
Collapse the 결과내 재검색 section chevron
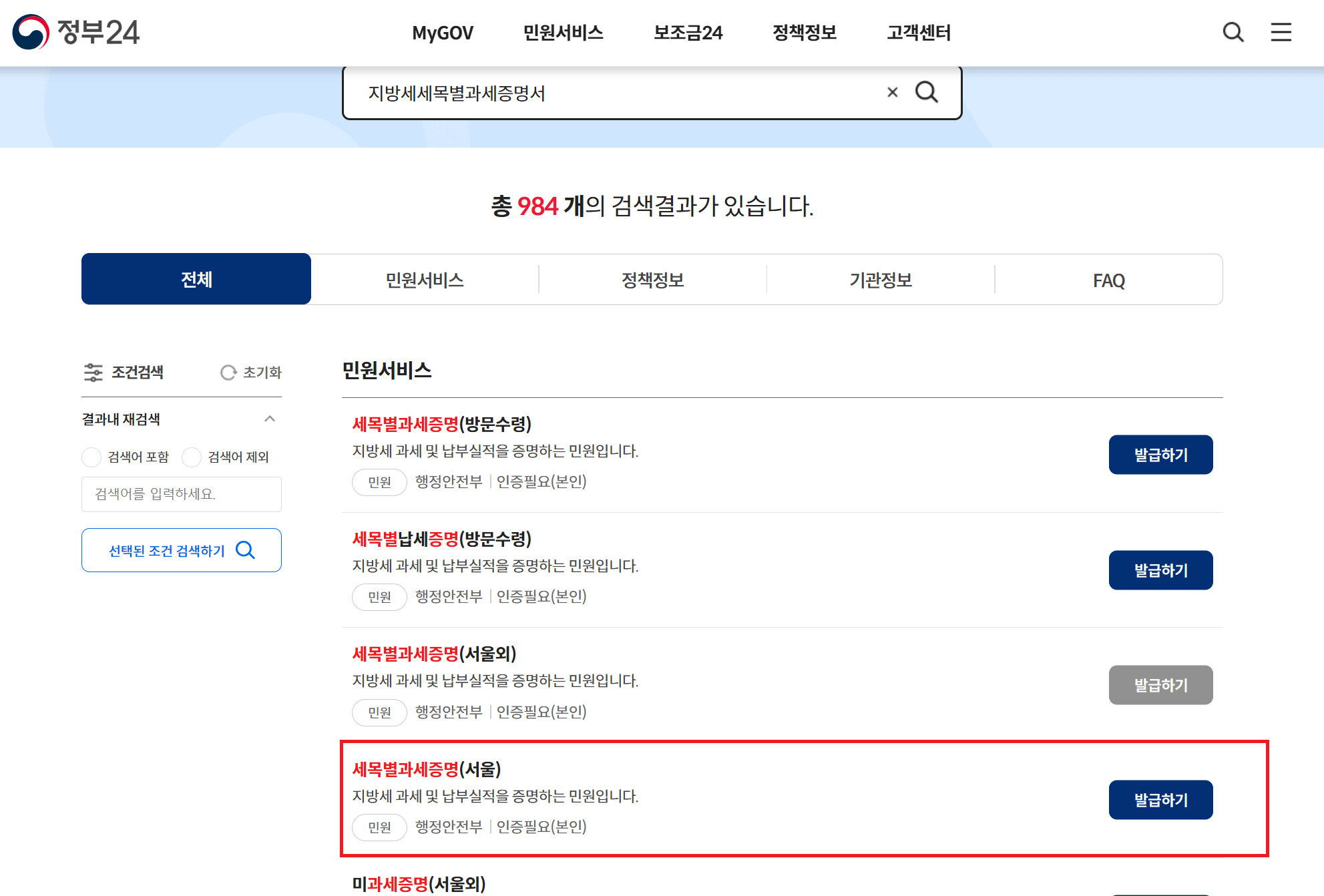(270, 419)
